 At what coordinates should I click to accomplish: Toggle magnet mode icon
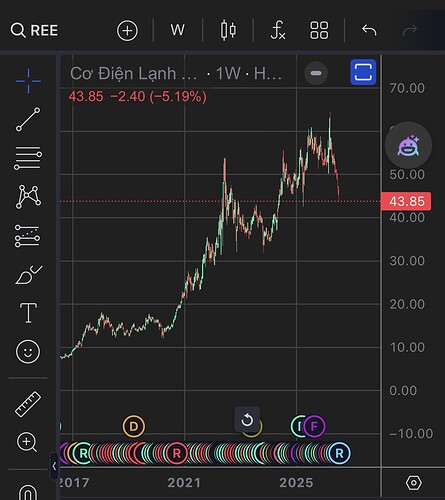(28, 492)
